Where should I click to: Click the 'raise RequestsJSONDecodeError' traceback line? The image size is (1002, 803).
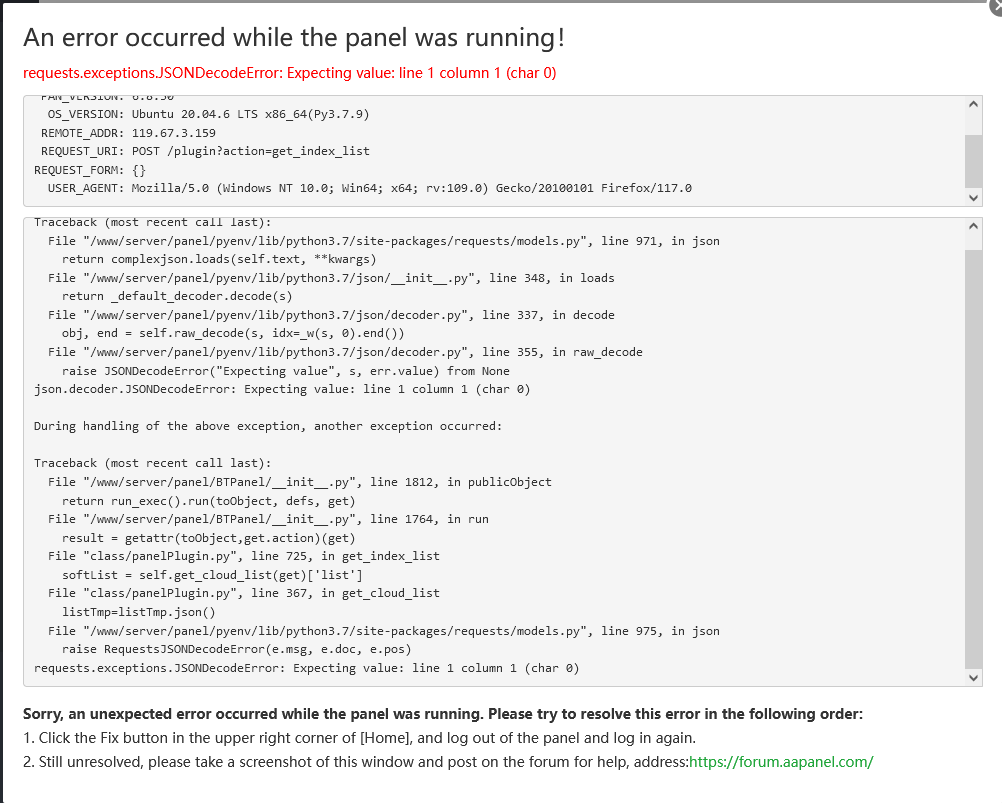(x=238, y=649)
